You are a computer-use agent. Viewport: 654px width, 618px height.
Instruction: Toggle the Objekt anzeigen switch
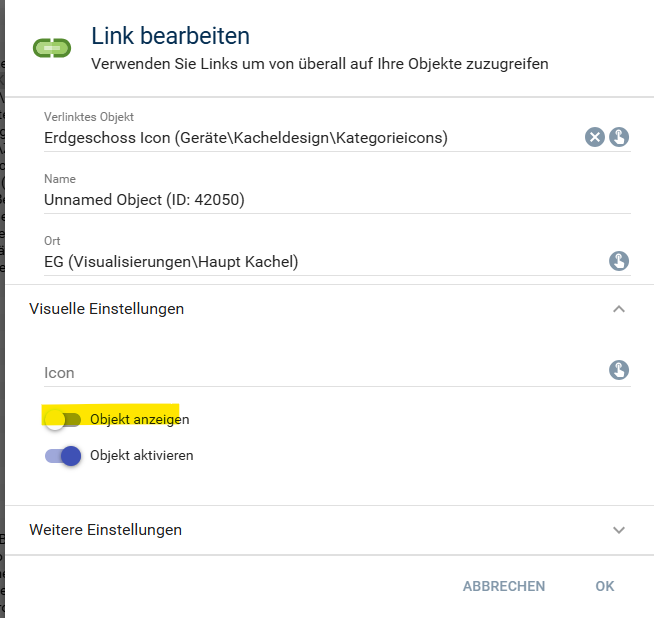(62, 419)
